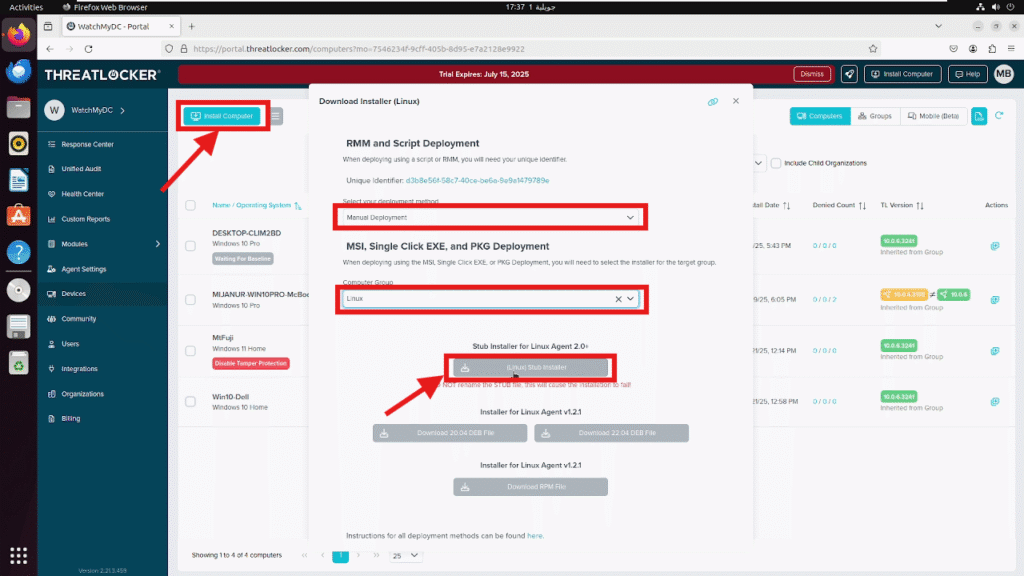Click the rocket icon in top bar
The width and height of the screenshot is (1024, 576).
coord(849,74)
